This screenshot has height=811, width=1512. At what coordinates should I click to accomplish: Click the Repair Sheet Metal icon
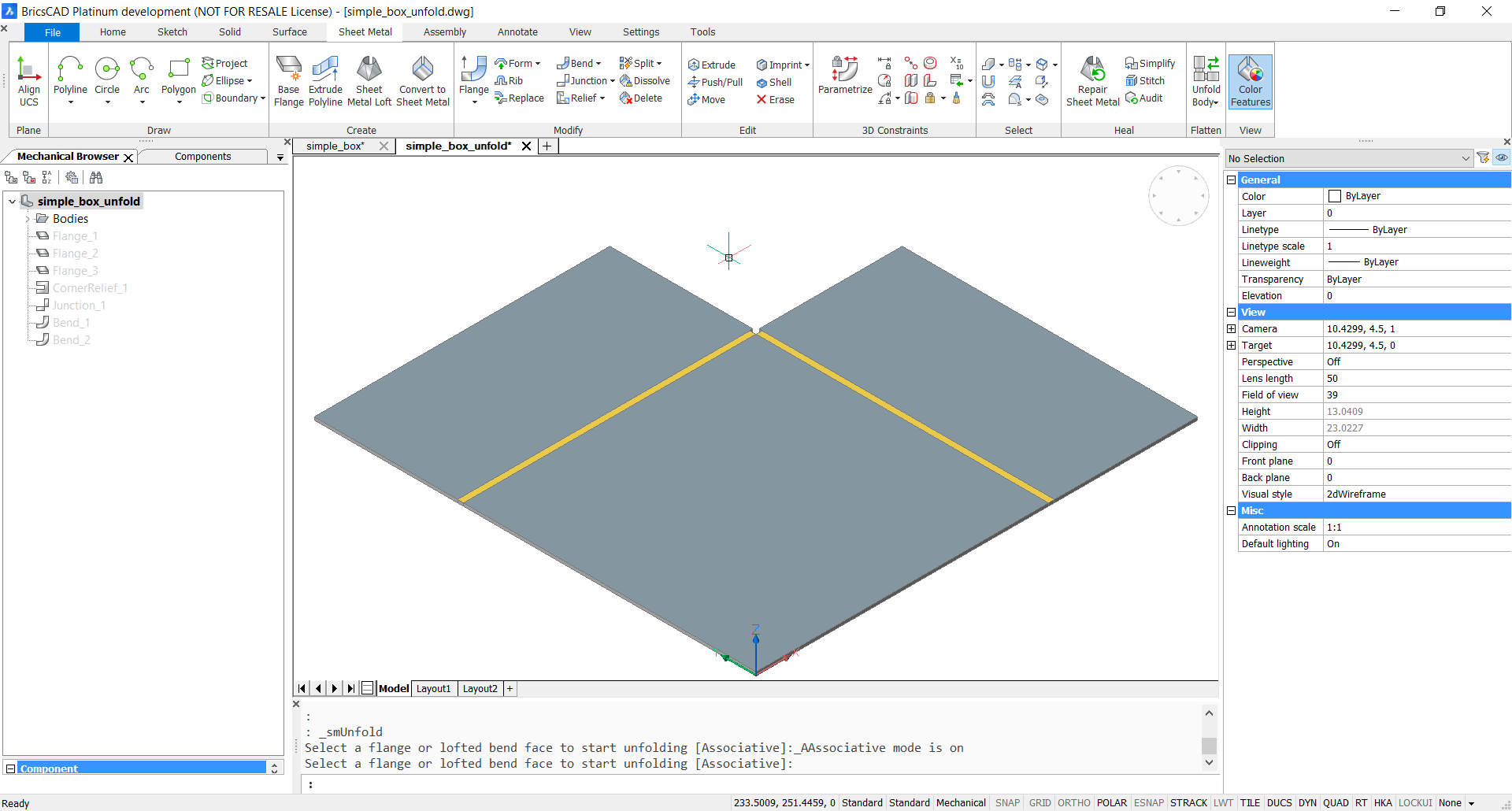tap(1092, 81)
